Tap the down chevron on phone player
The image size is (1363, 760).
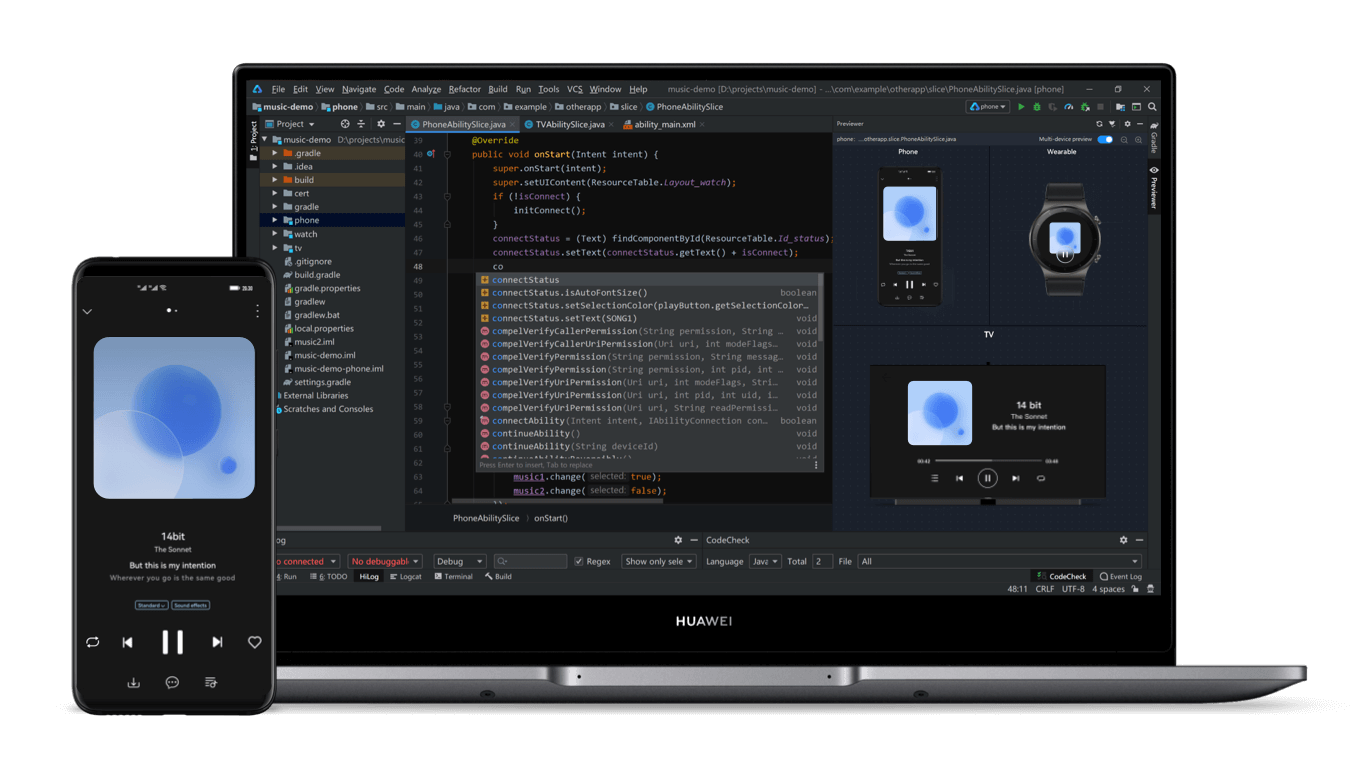coord(87,311)
